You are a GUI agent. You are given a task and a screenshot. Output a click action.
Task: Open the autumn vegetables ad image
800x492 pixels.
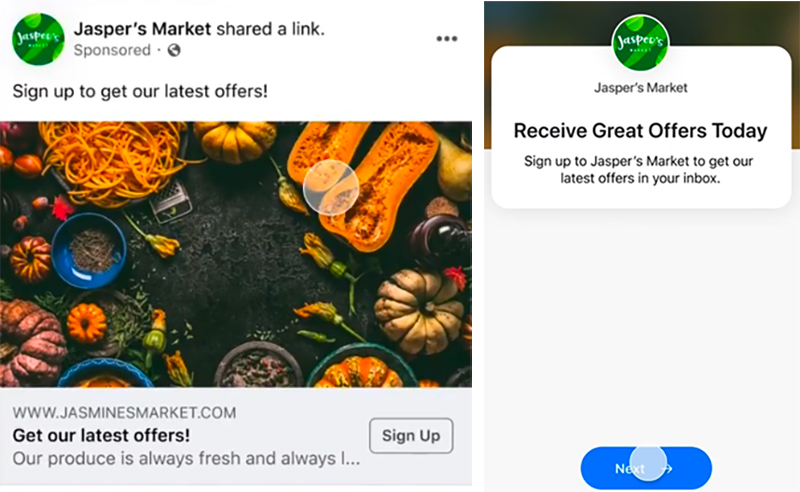click(x=236, y=254)
